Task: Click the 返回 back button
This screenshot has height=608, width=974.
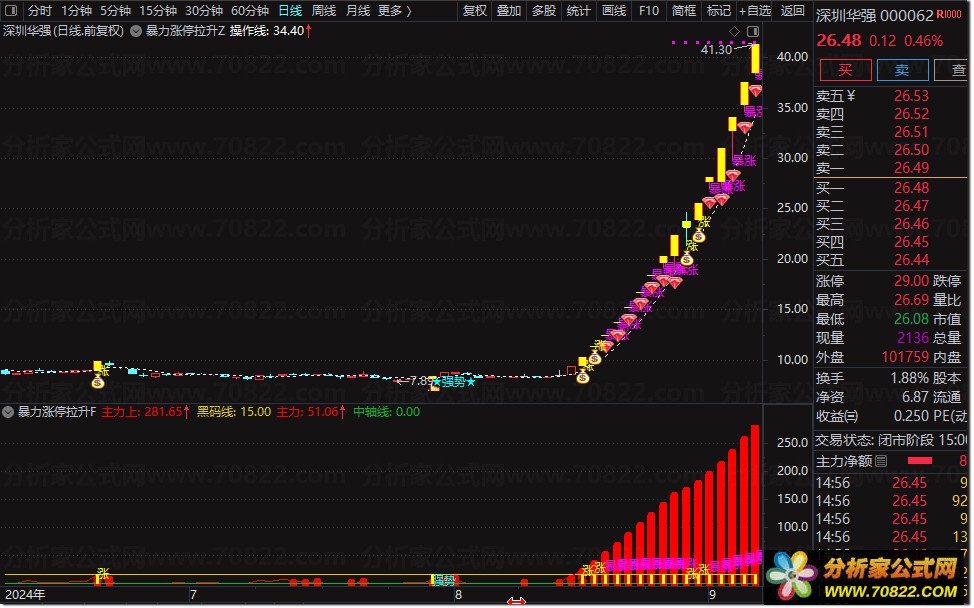Action: pyautogui.click(x=793, y=11)
